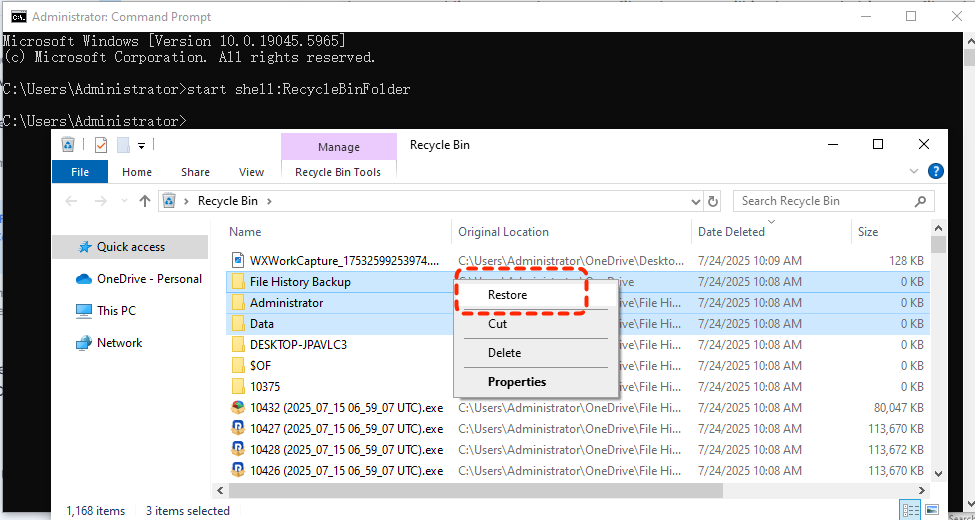Choose Properties from the context menu

coord(517,382)
